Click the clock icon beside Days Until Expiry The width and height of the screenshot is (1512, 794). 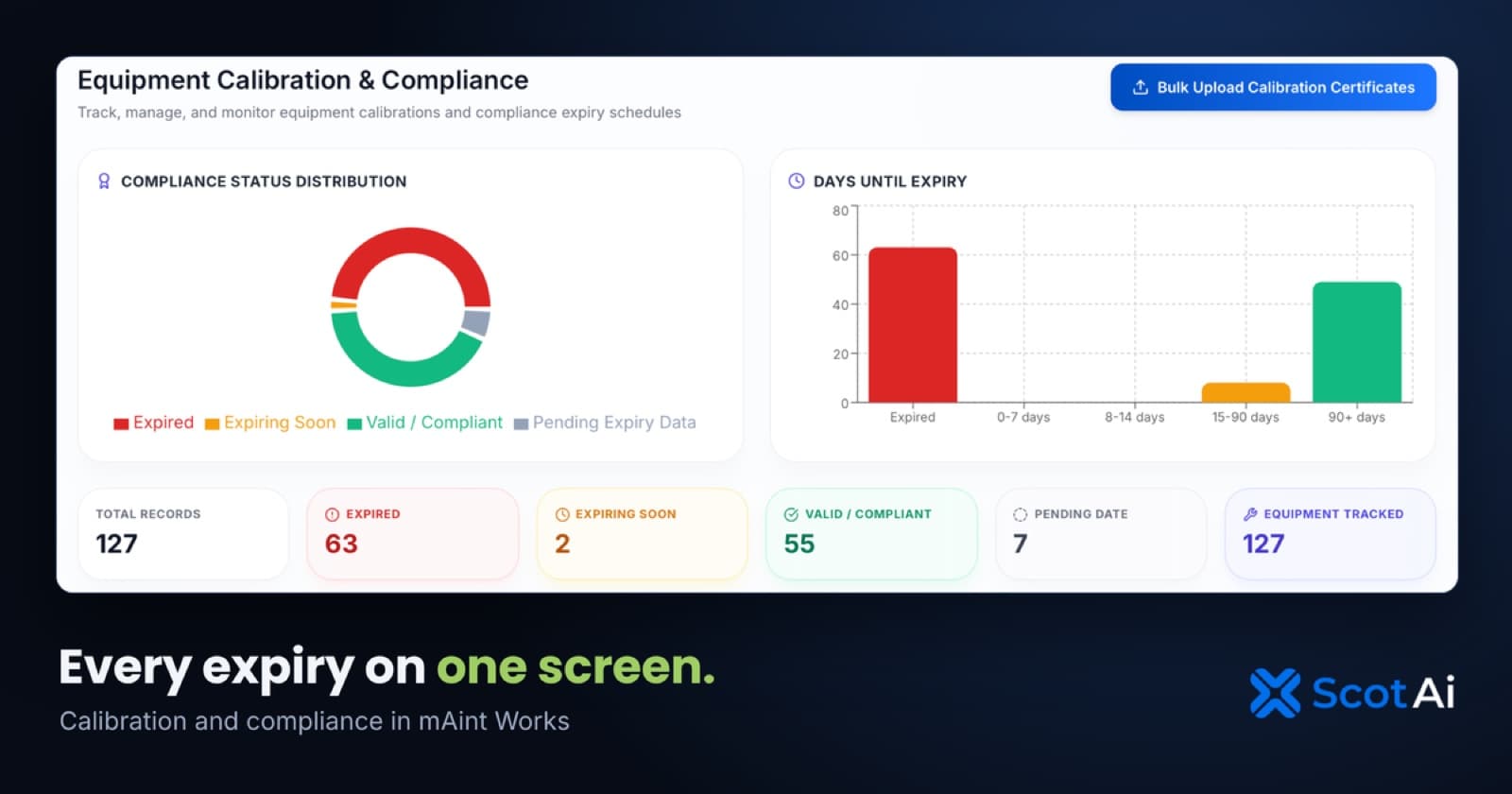click(x=797, y=181)
